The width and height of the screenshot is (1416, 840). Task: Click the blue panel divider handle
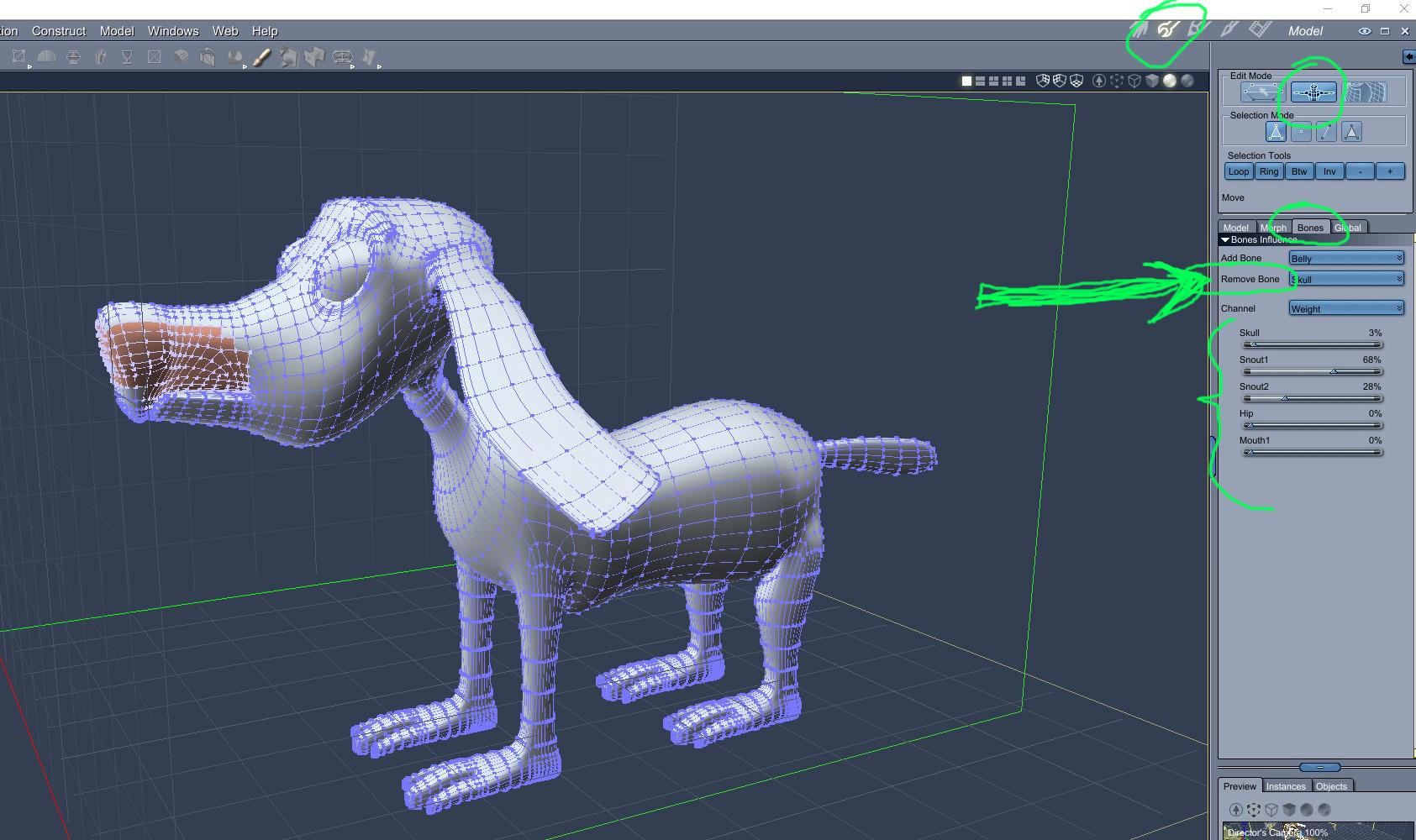(x=1320, y=767)
